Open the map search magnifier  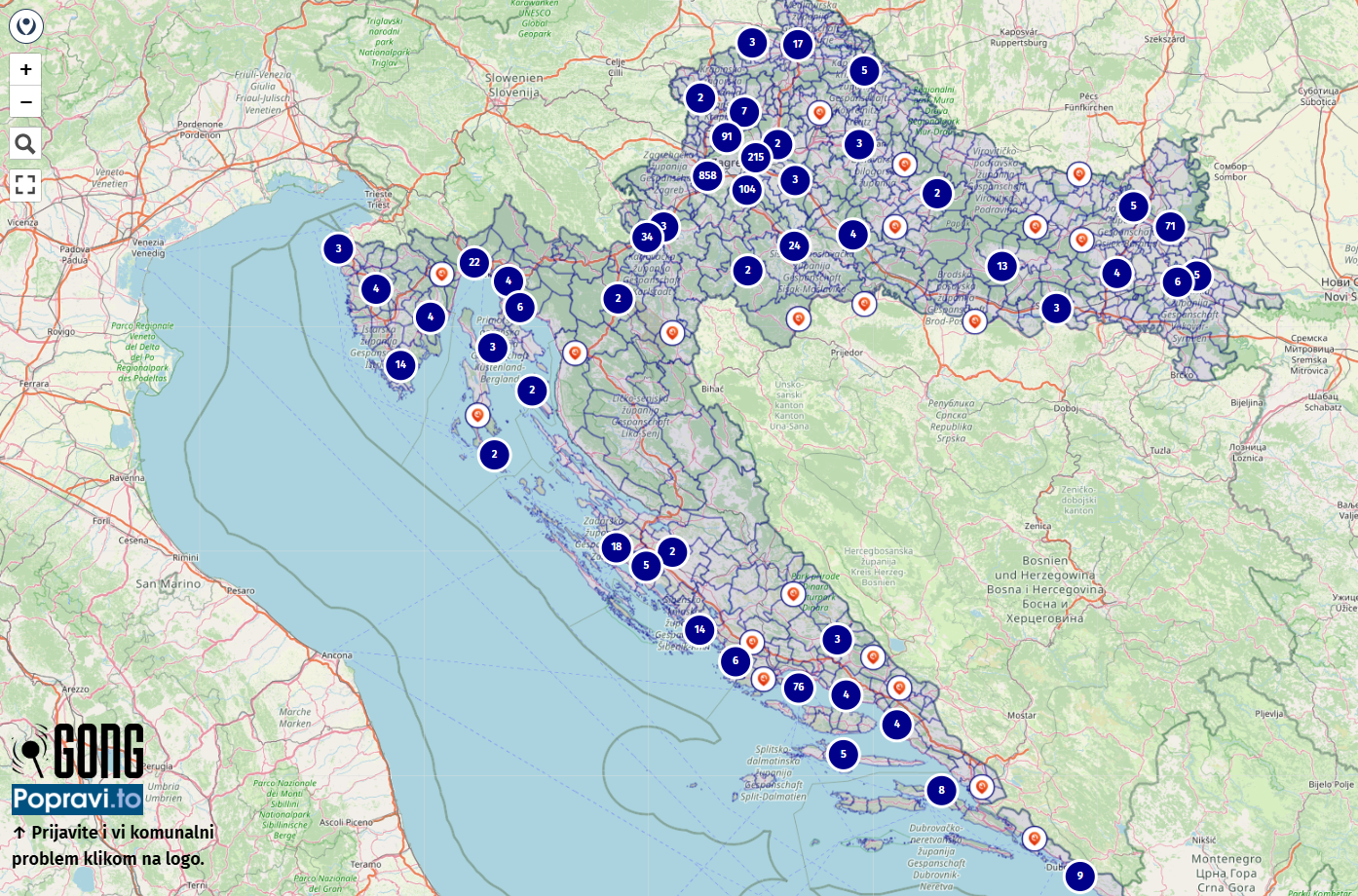pos(25,144)
